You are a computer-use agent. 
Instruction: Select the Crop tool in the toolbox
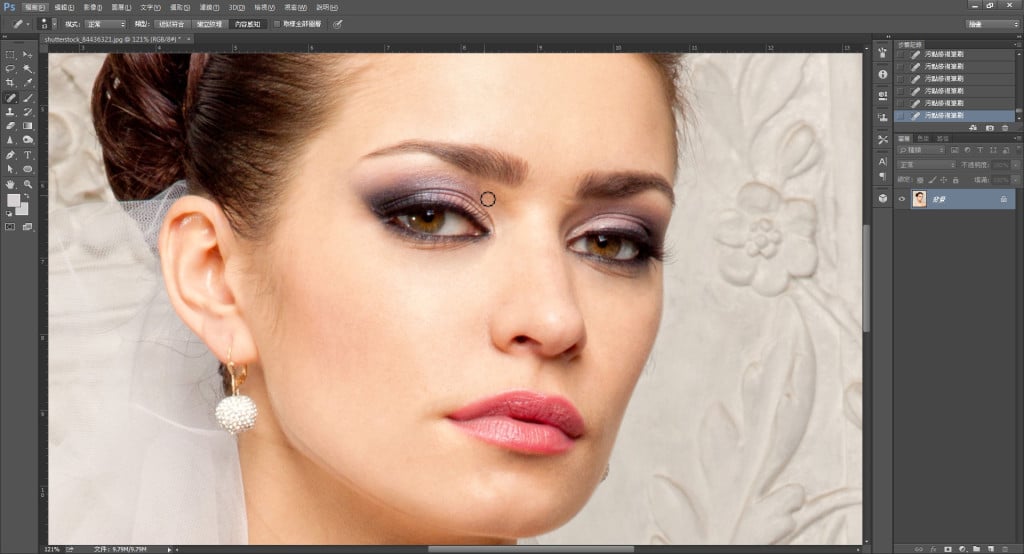pyautogui.click(x=10, y=83)
